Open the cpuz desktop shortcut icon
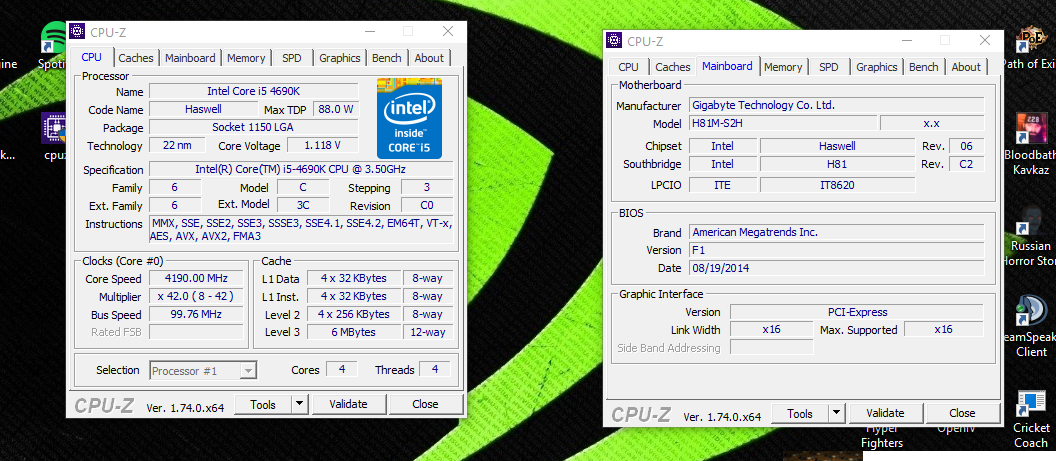1056x461 pixels. coord(55,128)
